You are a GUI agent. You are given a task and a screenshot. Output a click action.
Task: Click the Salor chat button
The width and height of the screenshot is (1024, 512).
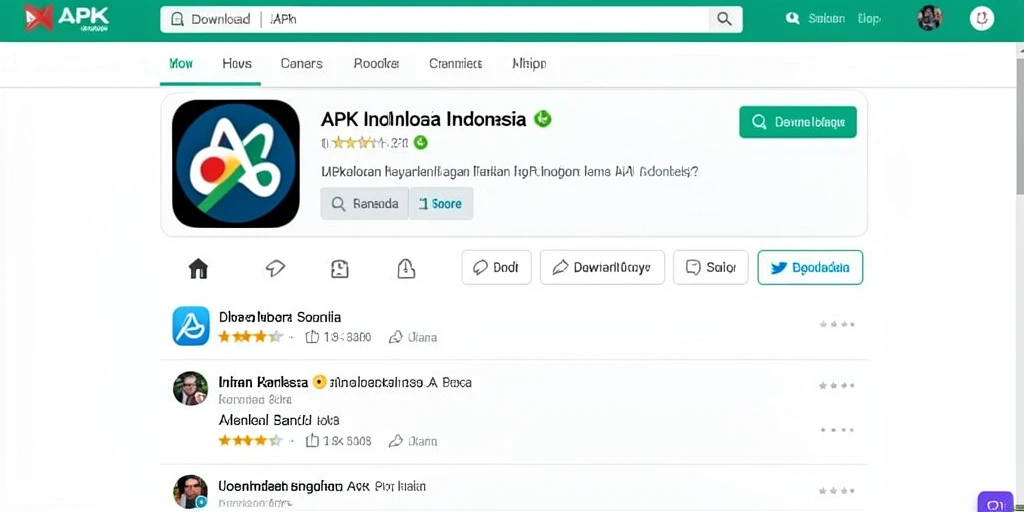(711, 267)
